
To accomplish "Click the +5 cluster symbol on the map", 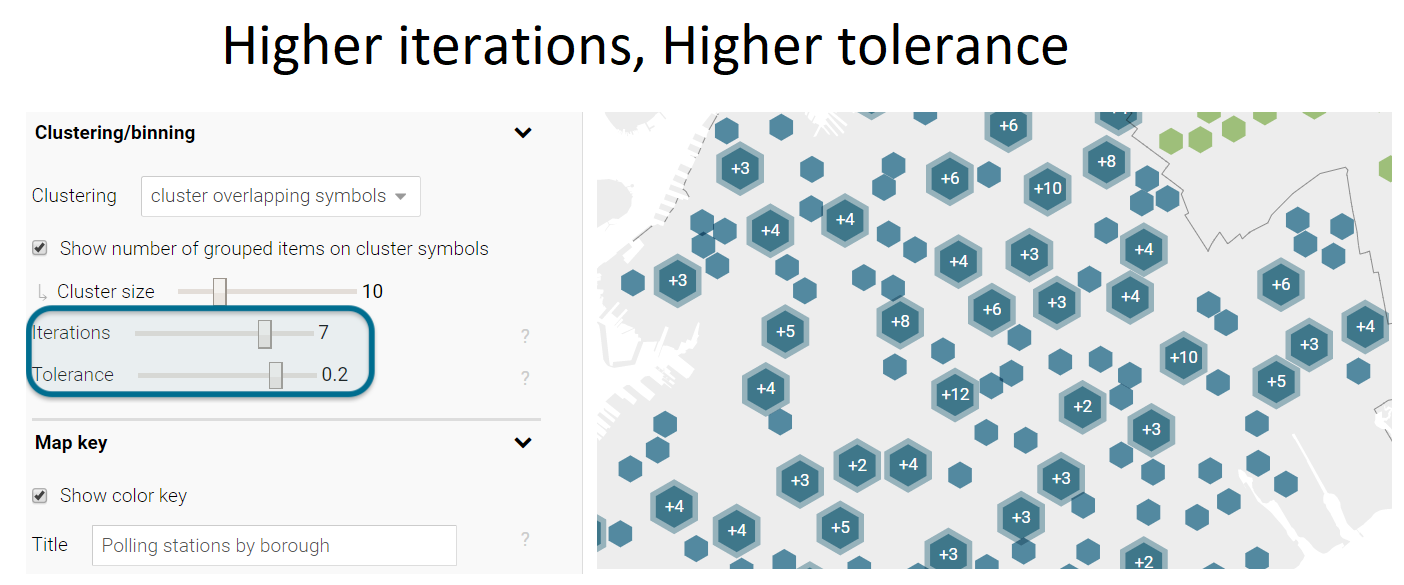I will tap(785, 331).
